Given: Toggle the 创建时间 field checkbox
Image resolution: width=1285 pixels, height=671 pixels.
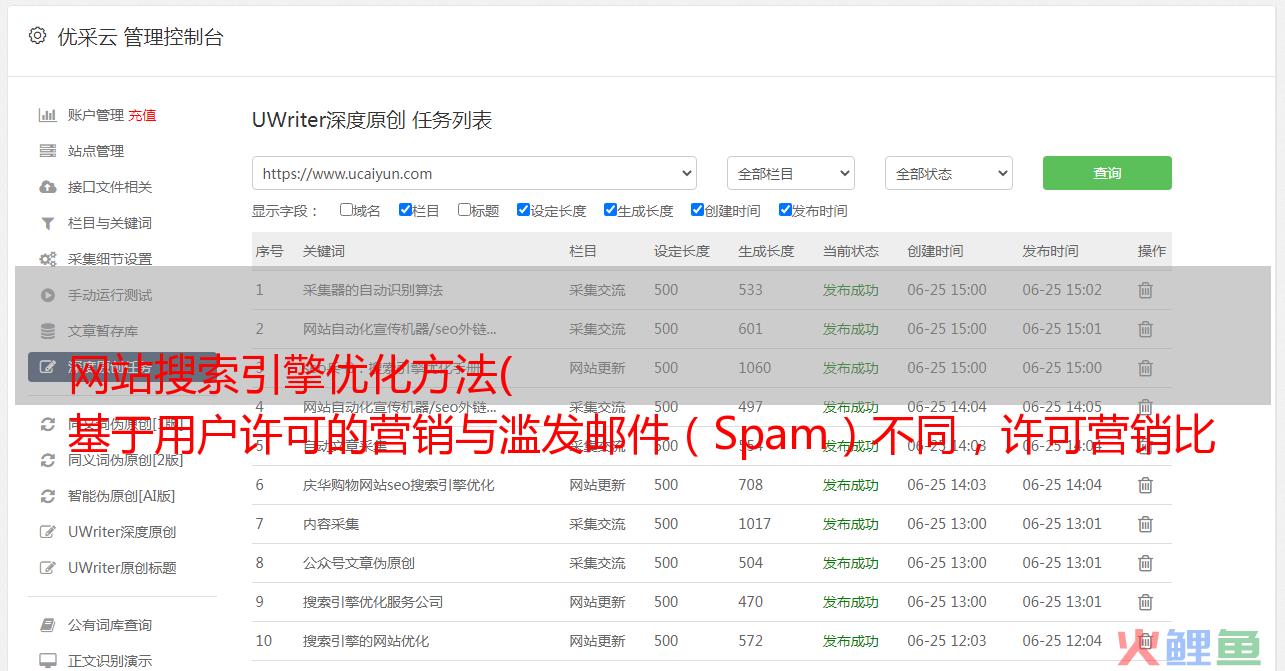Looking at the screenshot, I should click(x=697, y=210).
